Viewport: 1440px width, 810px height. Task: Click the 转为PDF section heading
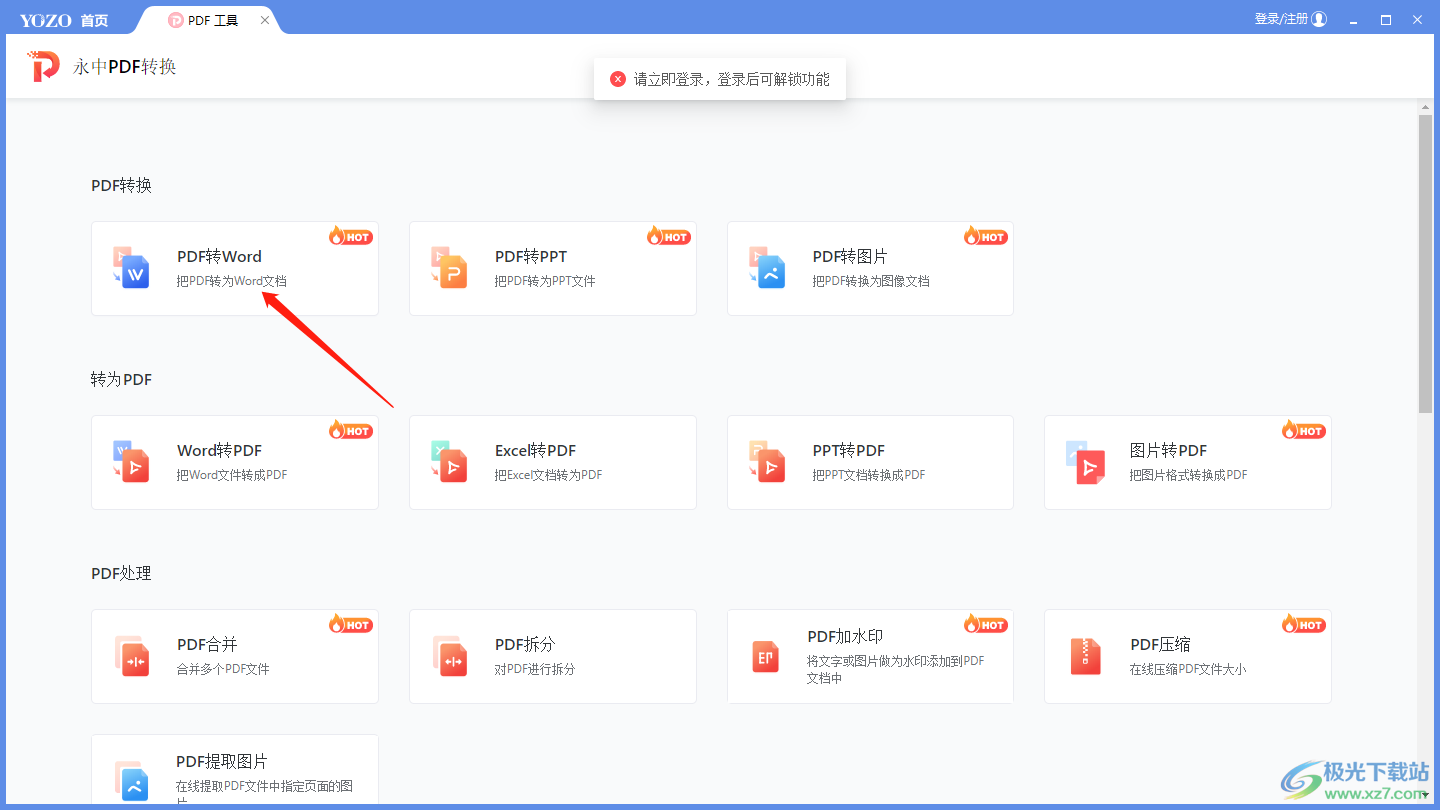[x=121, y=379]
